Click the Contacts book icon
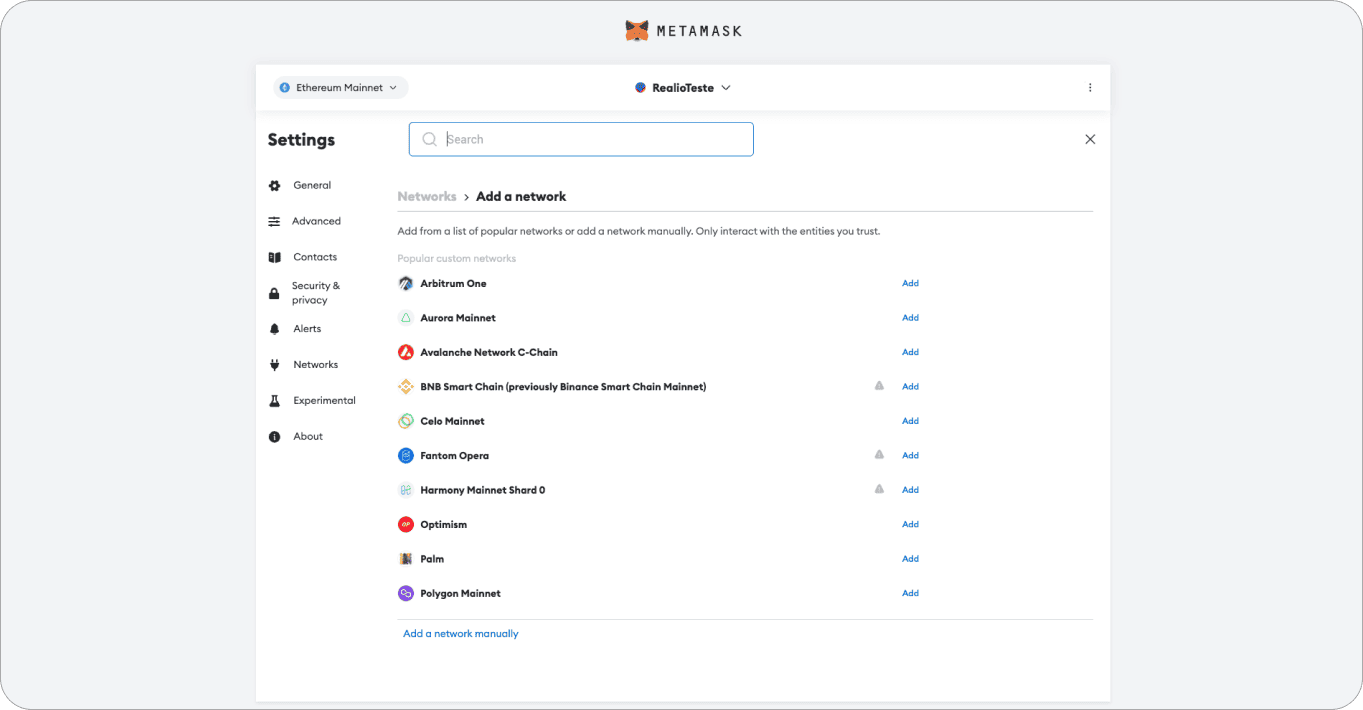This screenshot has width=1363, height=710. click(275, 258)
